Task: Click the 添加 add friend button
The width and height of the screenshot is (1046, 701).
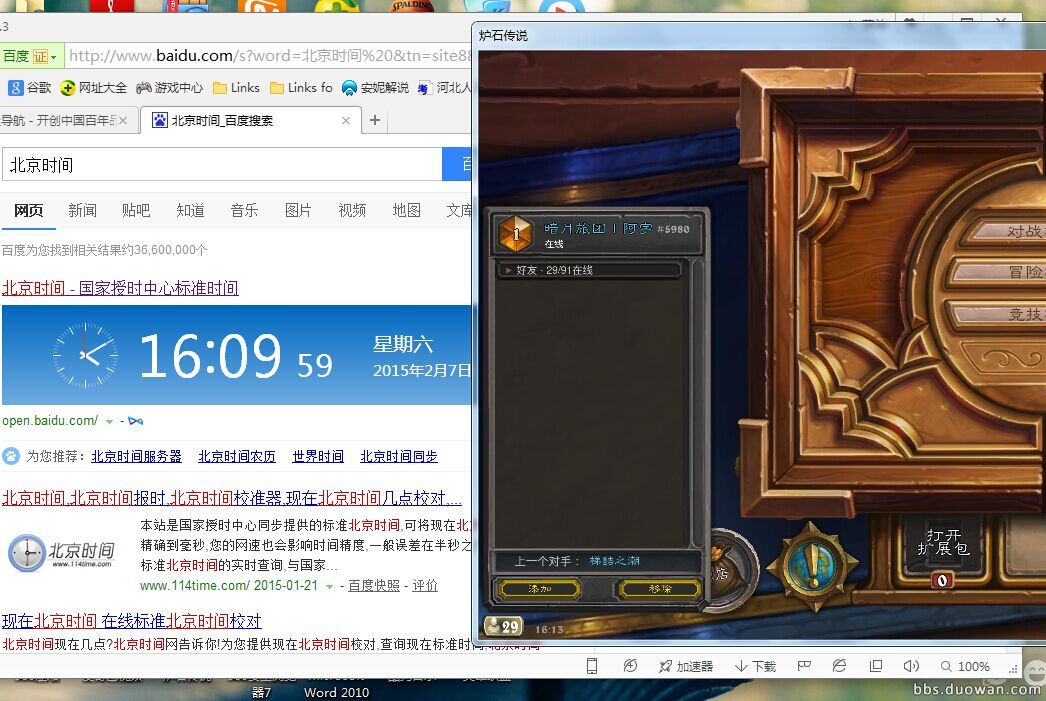Action: 539,588
